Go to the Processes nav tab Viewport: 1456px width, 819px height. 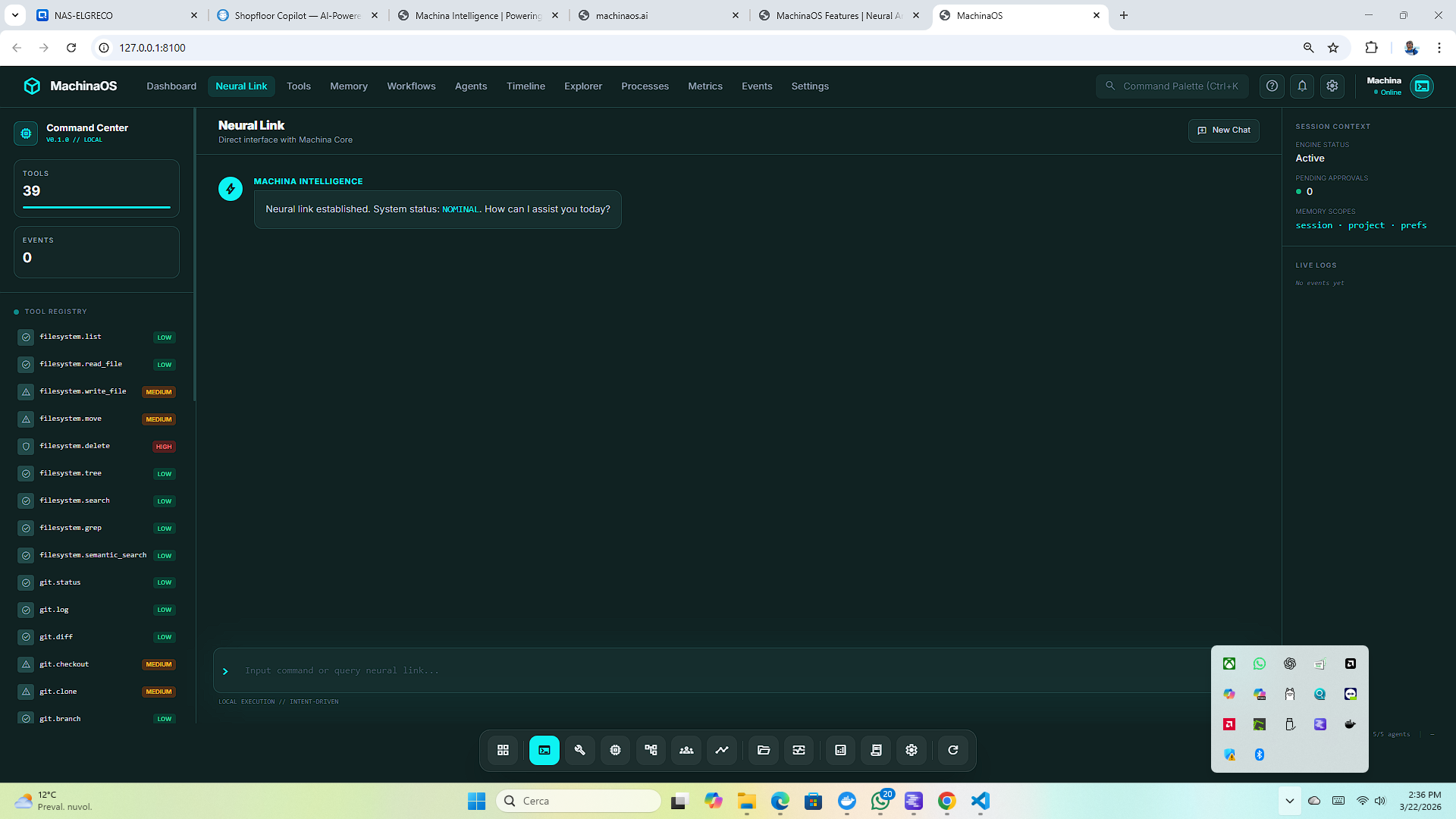(x=645, y=86)
